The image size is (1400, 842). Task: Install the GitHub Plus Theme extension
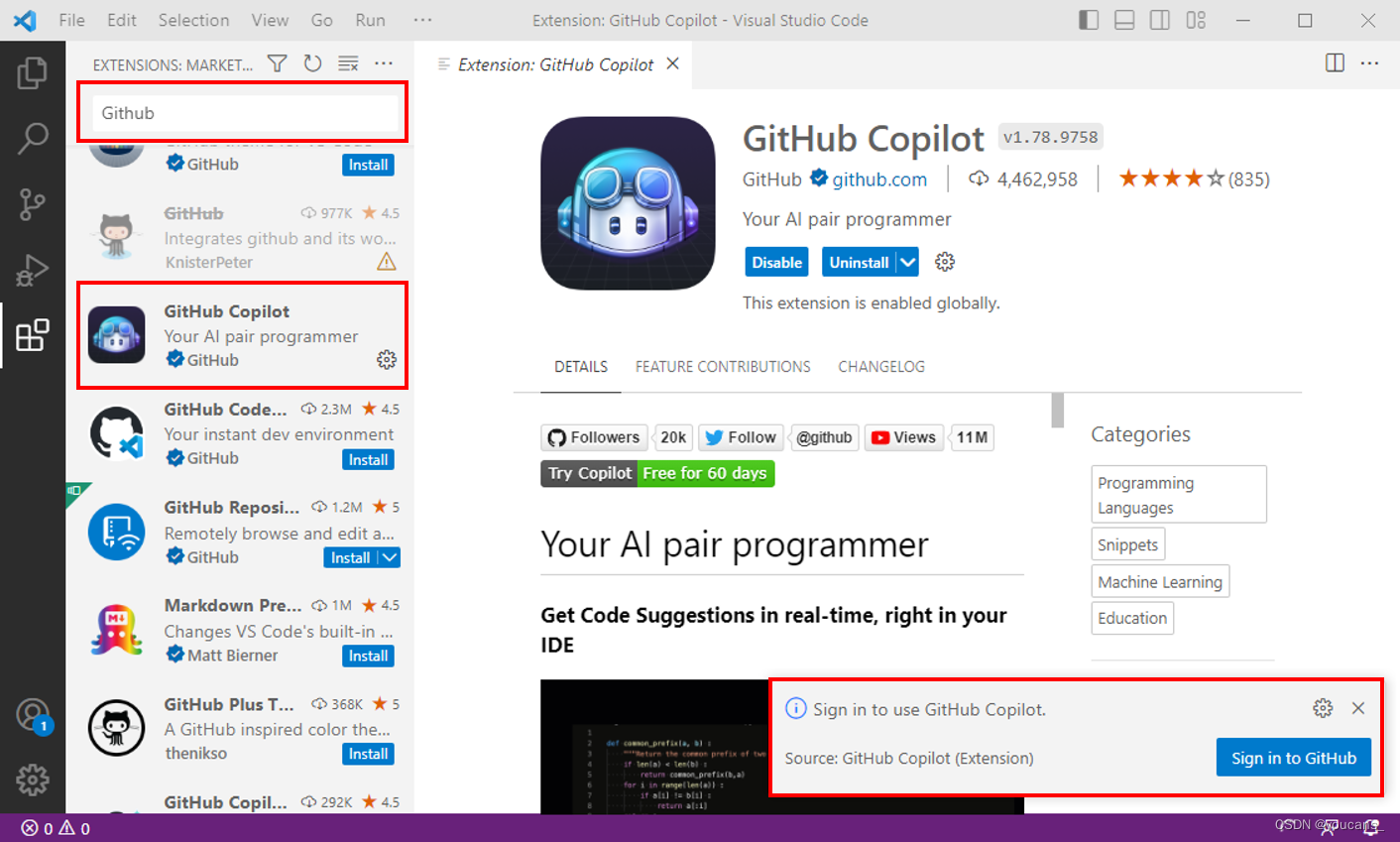pos(368,754)
